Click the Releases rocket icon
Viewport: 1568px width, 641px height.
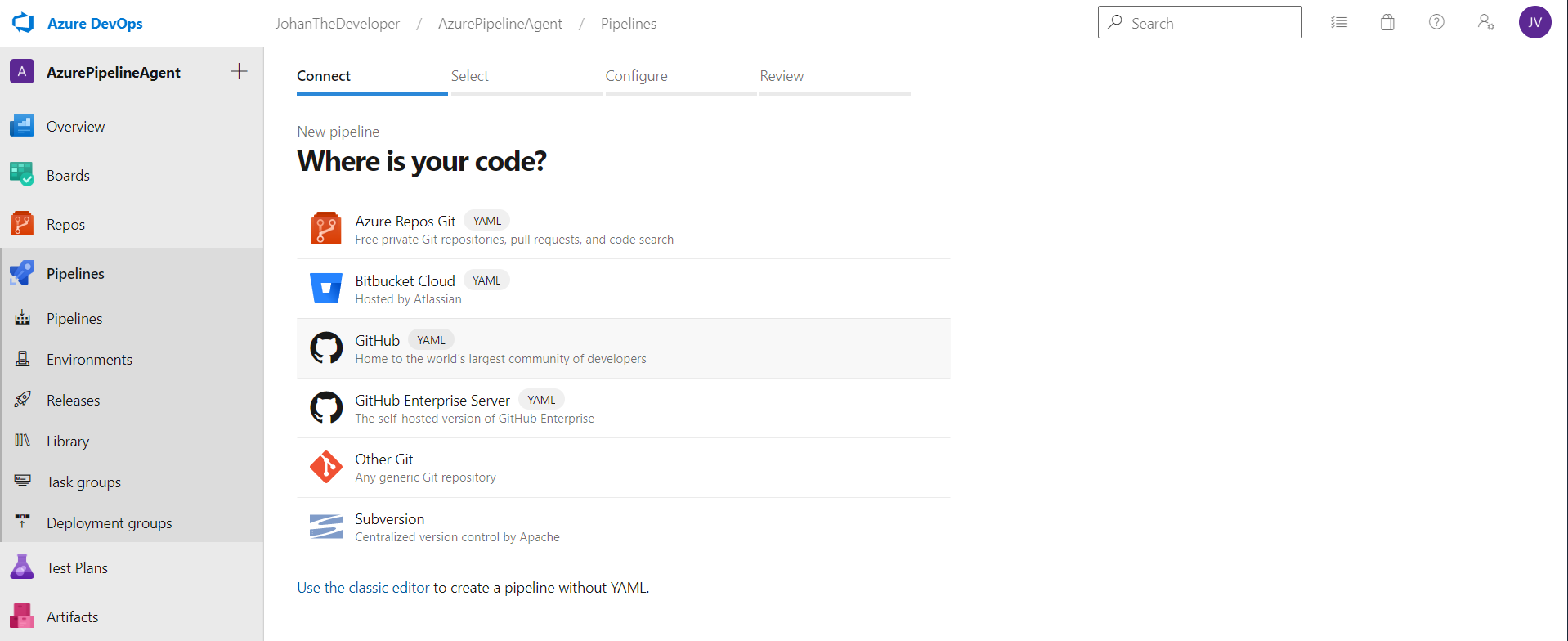[23, 400]
